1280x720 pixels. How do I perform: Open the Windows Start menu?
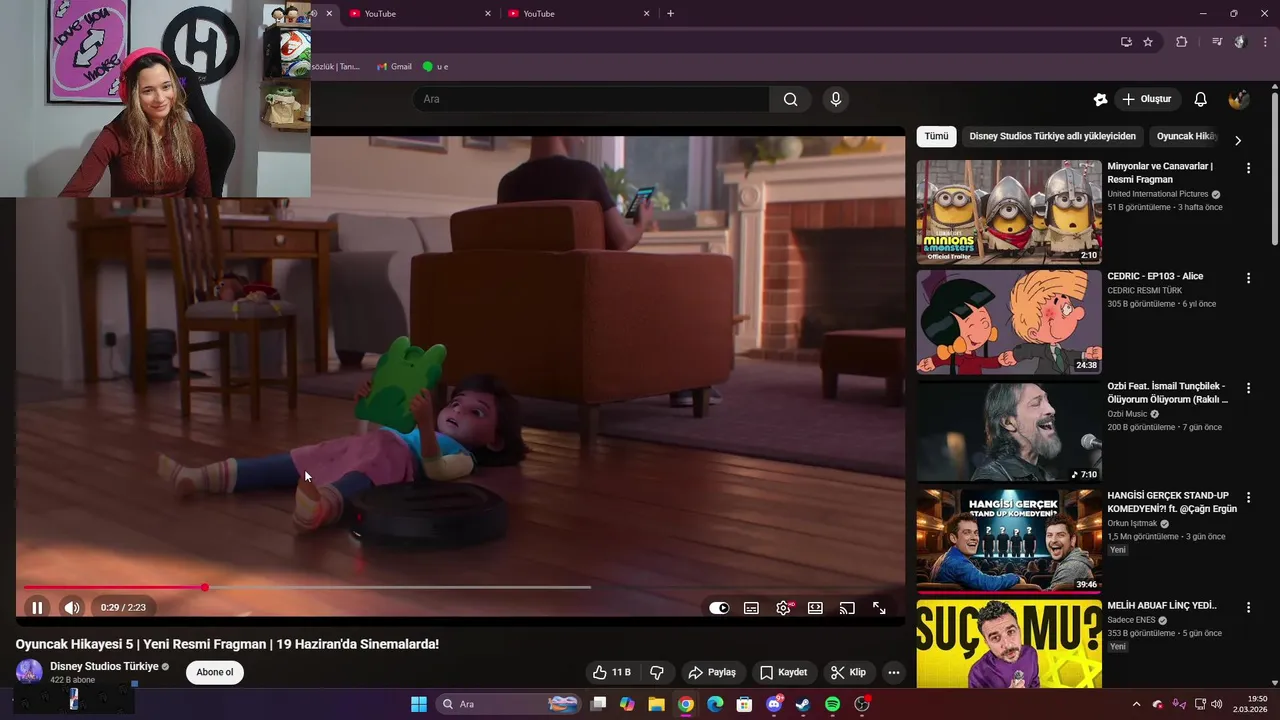point(419,704)
